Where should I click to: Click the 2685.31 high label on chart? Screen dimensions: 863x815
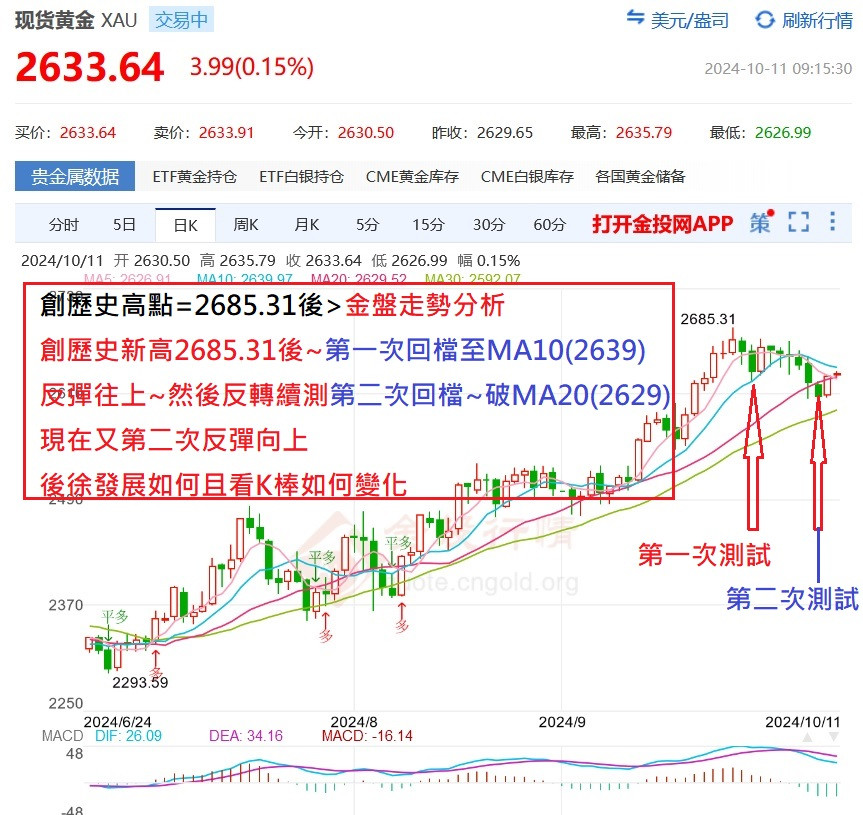pyautogui.click(x=708, y=319)
